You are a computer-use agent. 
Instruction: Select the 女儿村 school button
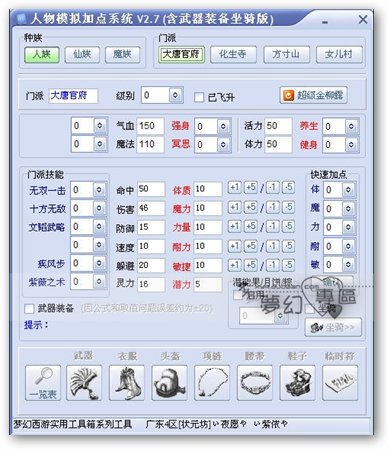click(339, 55)
